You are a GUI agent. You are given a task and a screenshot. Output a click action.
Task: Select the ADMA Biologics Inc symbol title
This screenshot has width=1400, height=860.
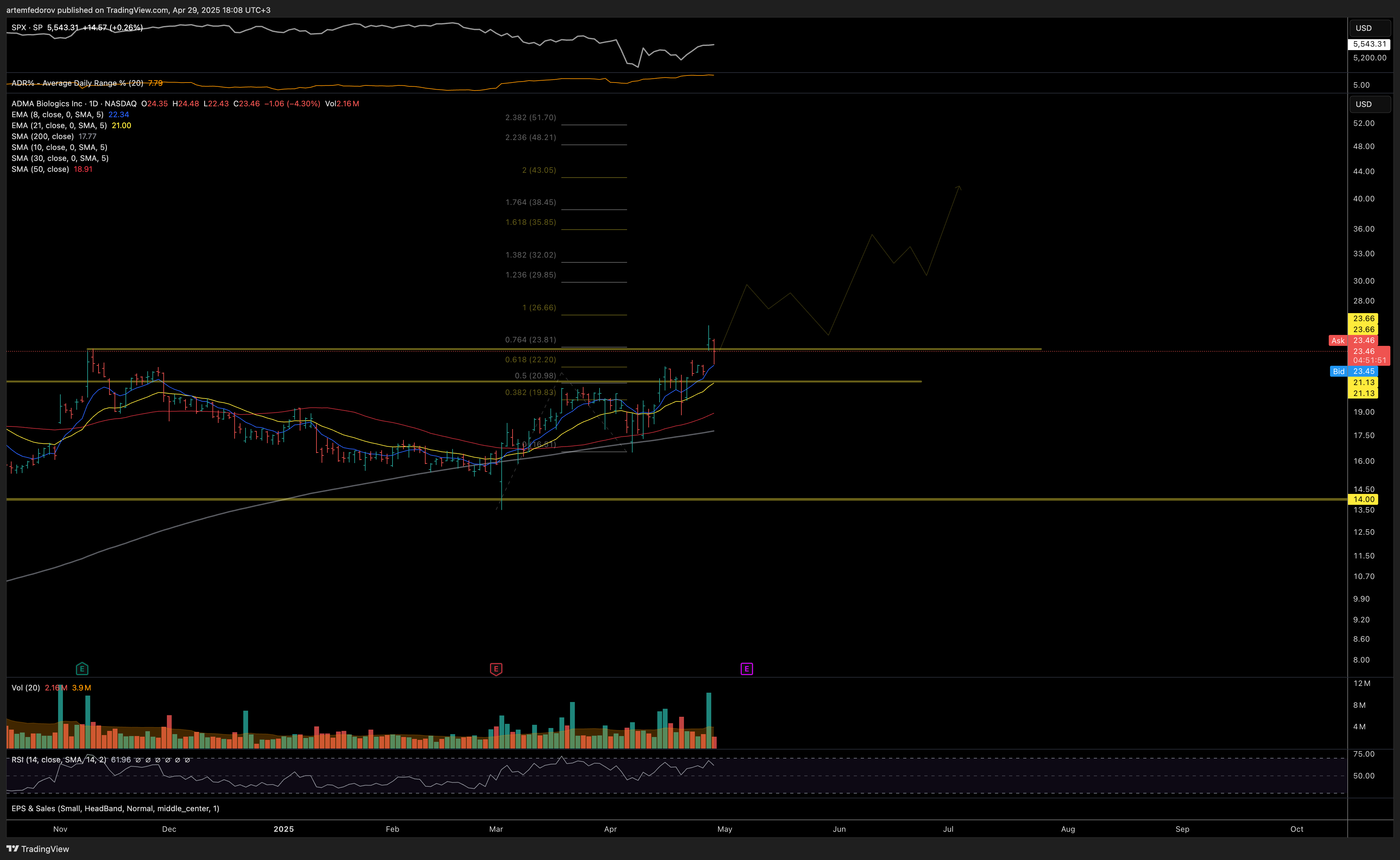click(x=74, y=103)
